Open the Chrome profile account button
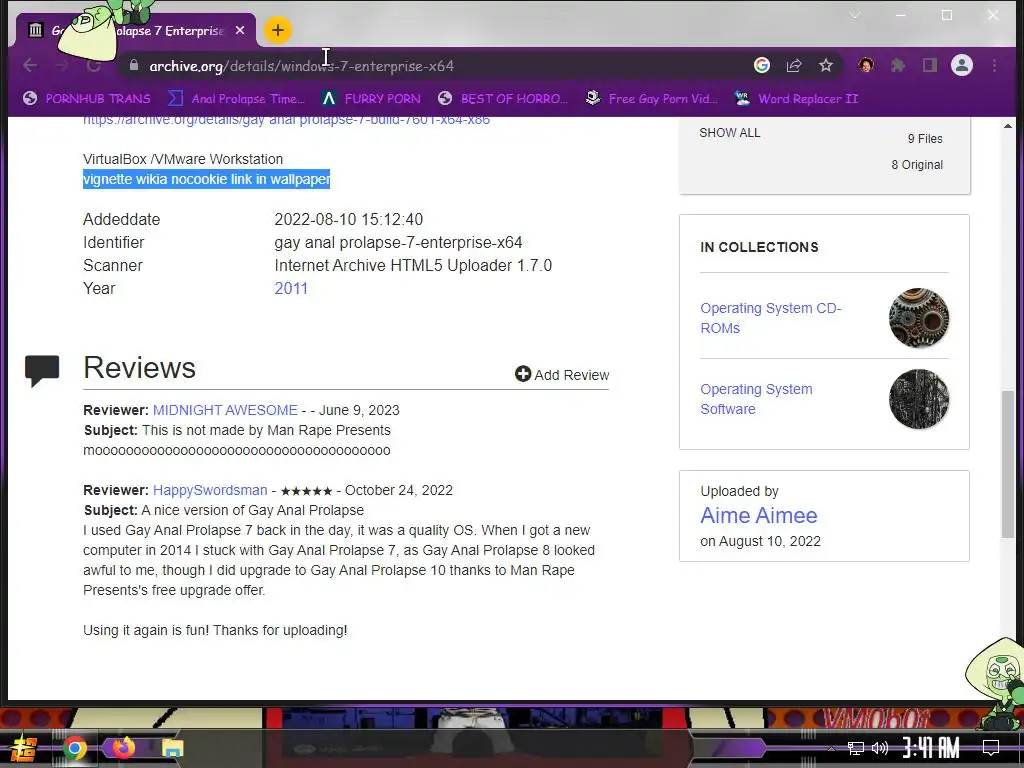 (961, 65)
